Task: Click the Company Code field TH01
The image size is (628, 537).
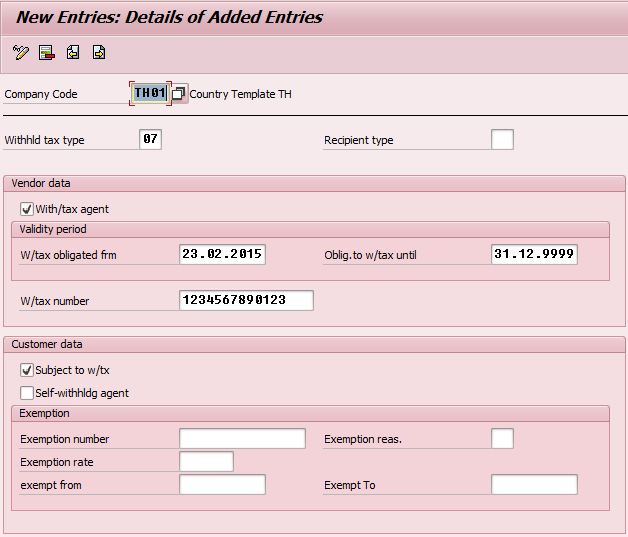Action: click(150, 93)
